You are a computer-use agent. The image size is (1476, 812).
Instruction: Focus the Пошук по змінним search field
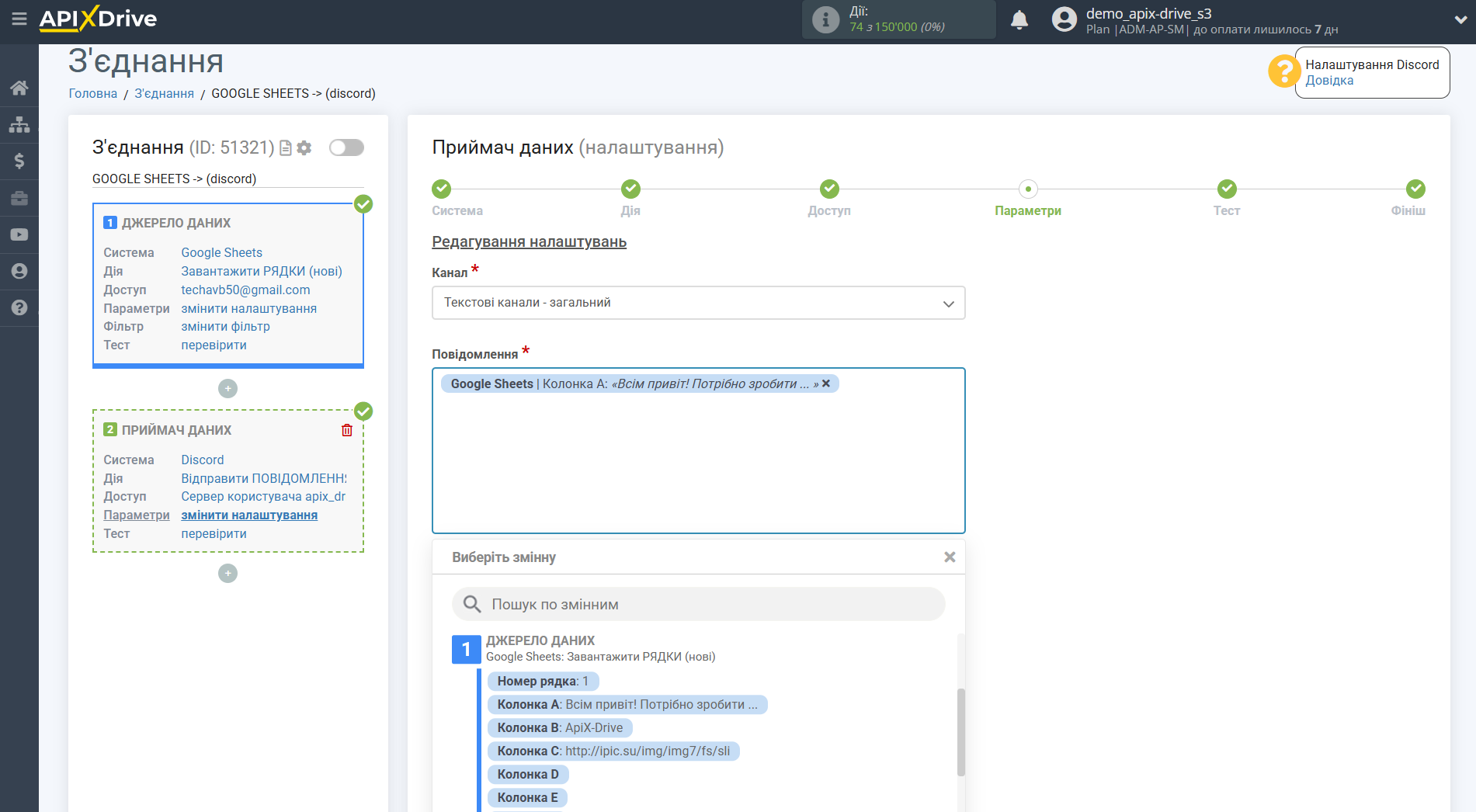(x=699, y=604)
